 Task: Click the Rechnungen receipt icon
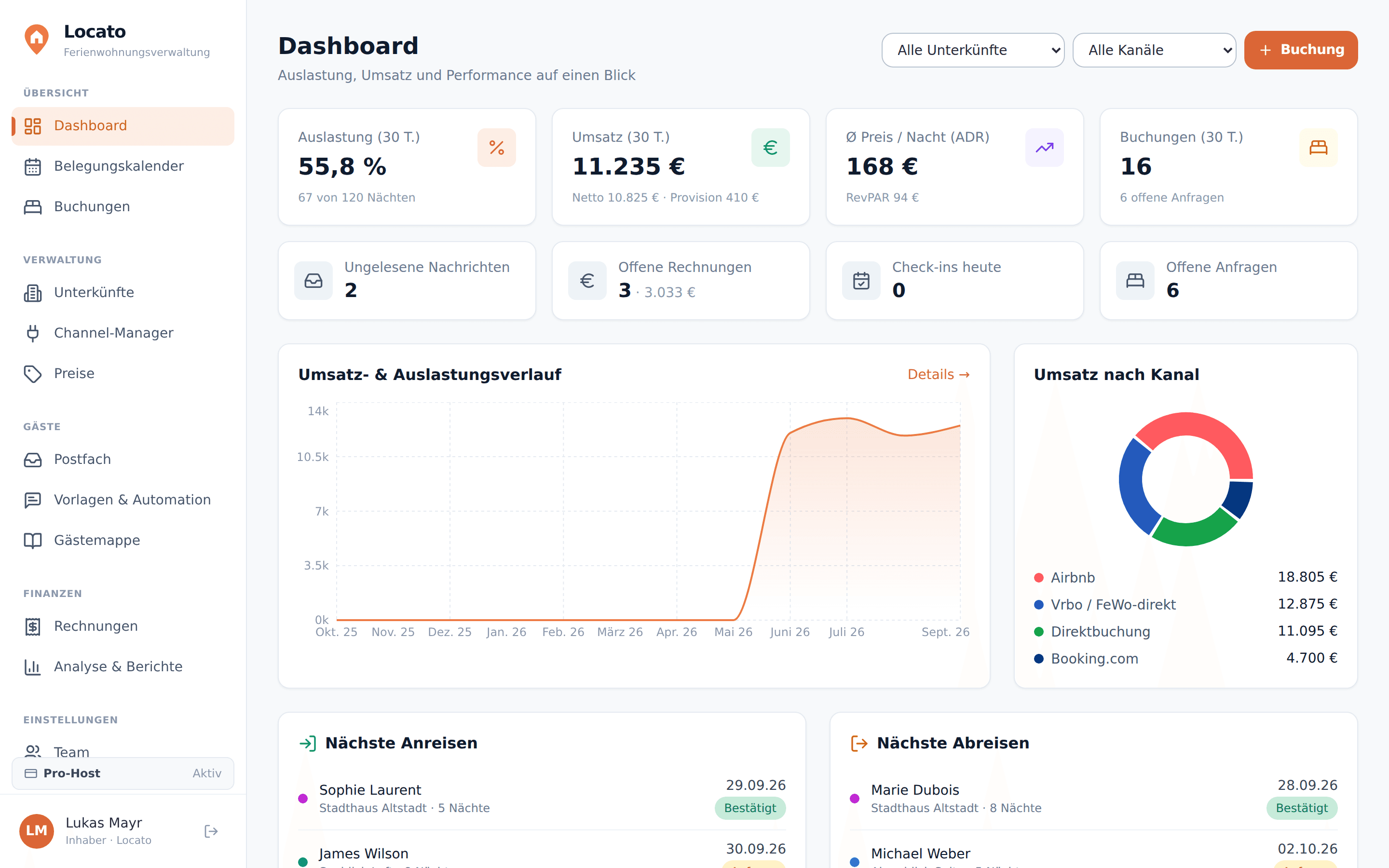(x=33, y=626)
